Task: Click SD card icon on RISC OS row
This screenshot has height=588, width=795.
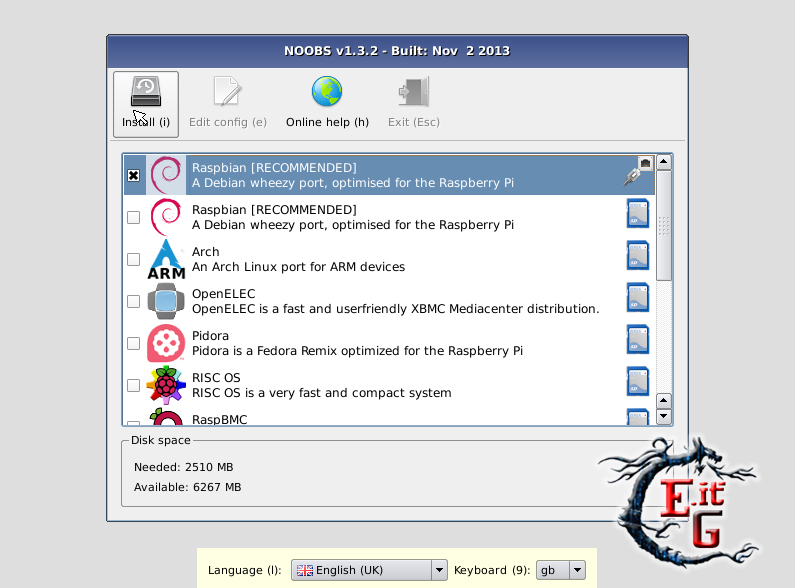Action: 638,382
